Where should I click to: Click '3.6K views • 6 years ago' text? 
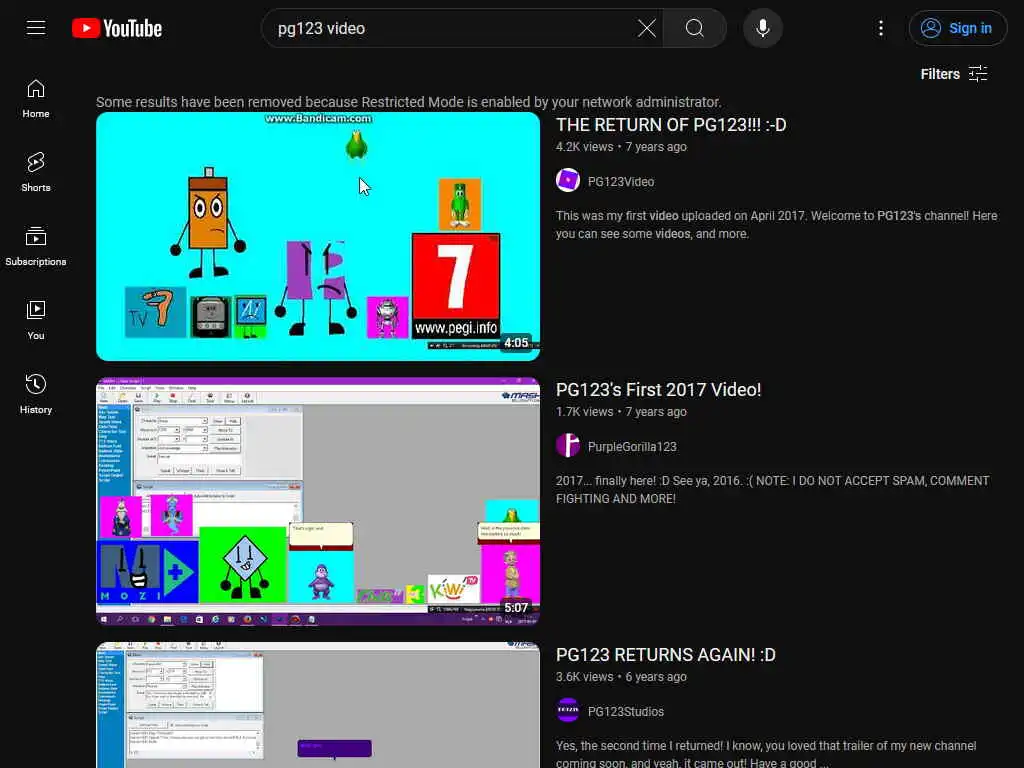tap(621, 677)
